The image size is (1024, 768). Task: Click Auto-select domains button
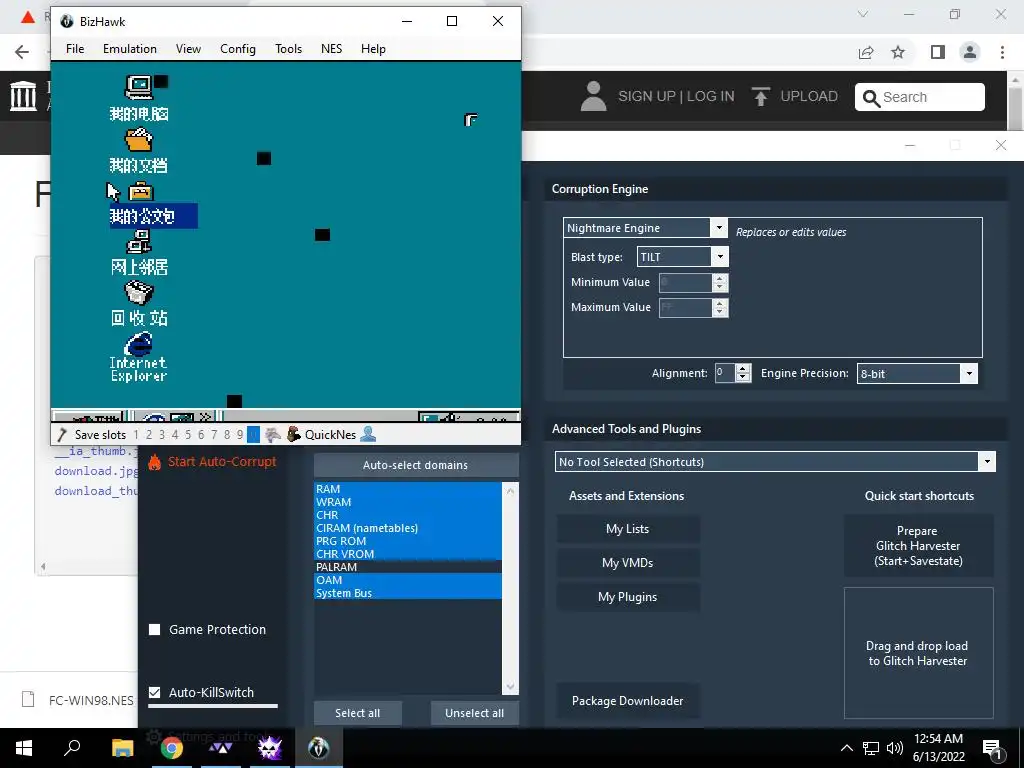click(x=416, y=465)
